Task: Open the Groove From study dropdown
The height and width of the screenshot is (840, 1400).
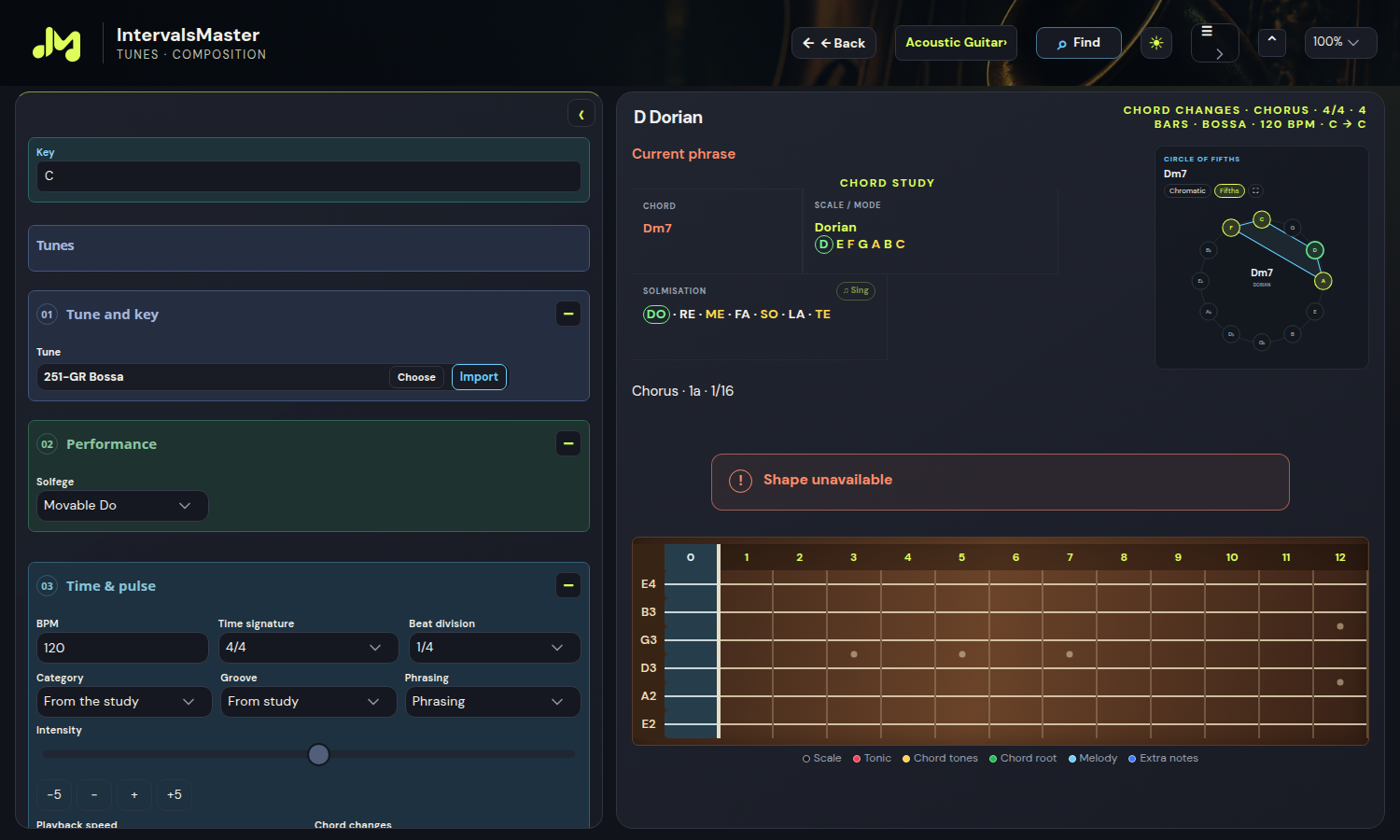Action: [x=308, y=702]
